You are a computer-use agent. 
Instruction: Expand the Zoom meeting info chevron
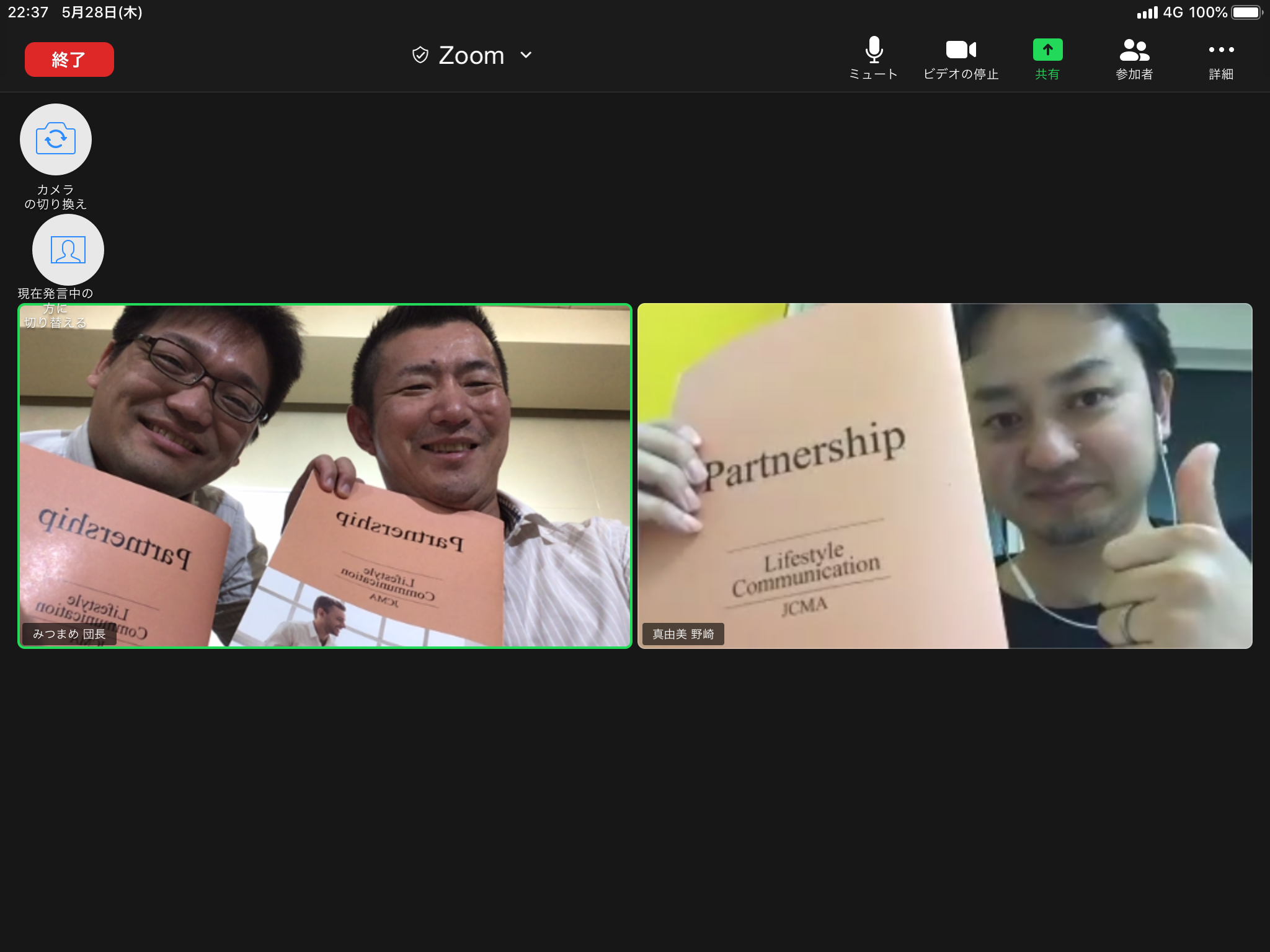coord(526,55)
